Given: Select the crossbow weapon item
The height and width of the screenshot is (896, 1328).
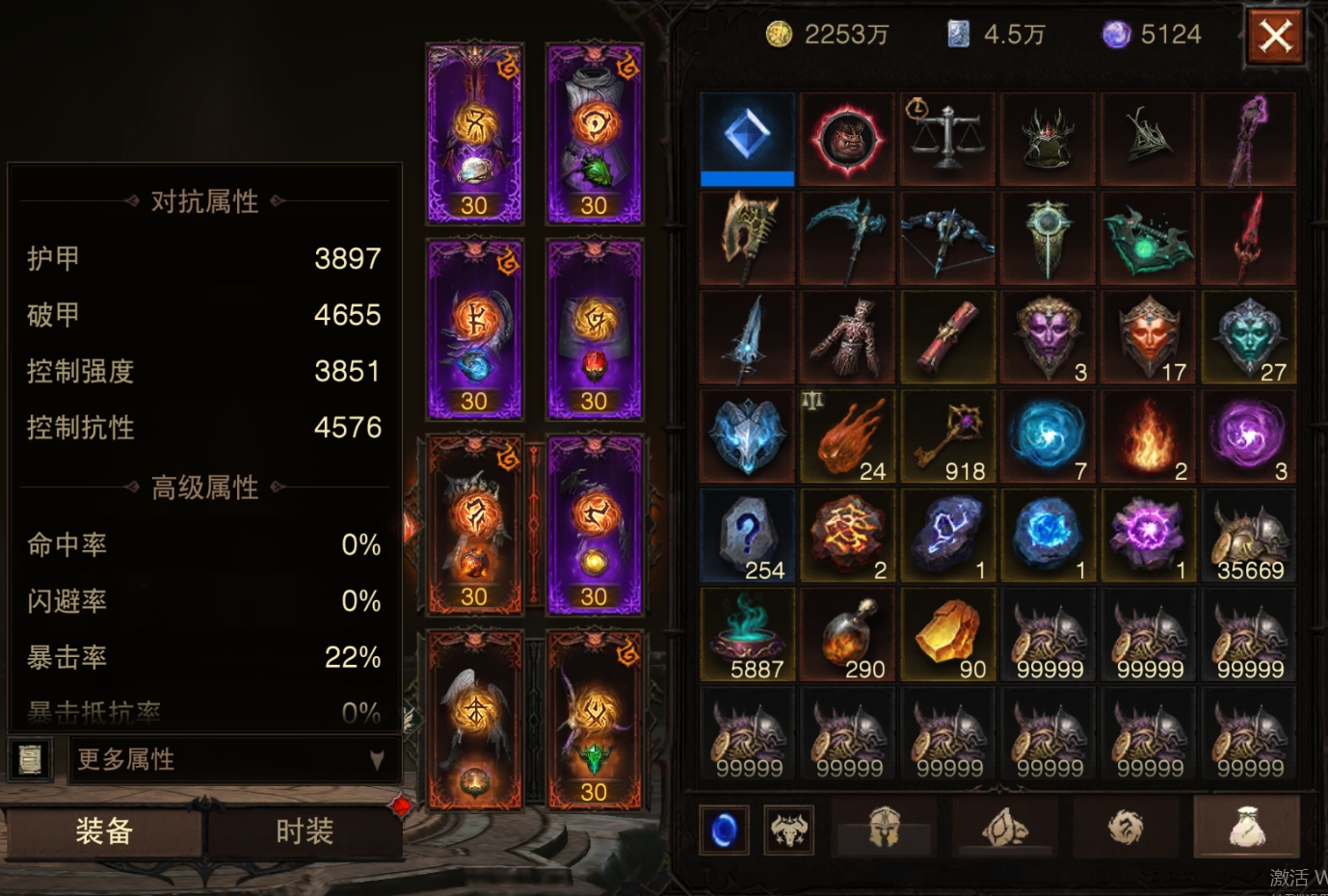Looking at the screenshot, I should pos(947,238).
